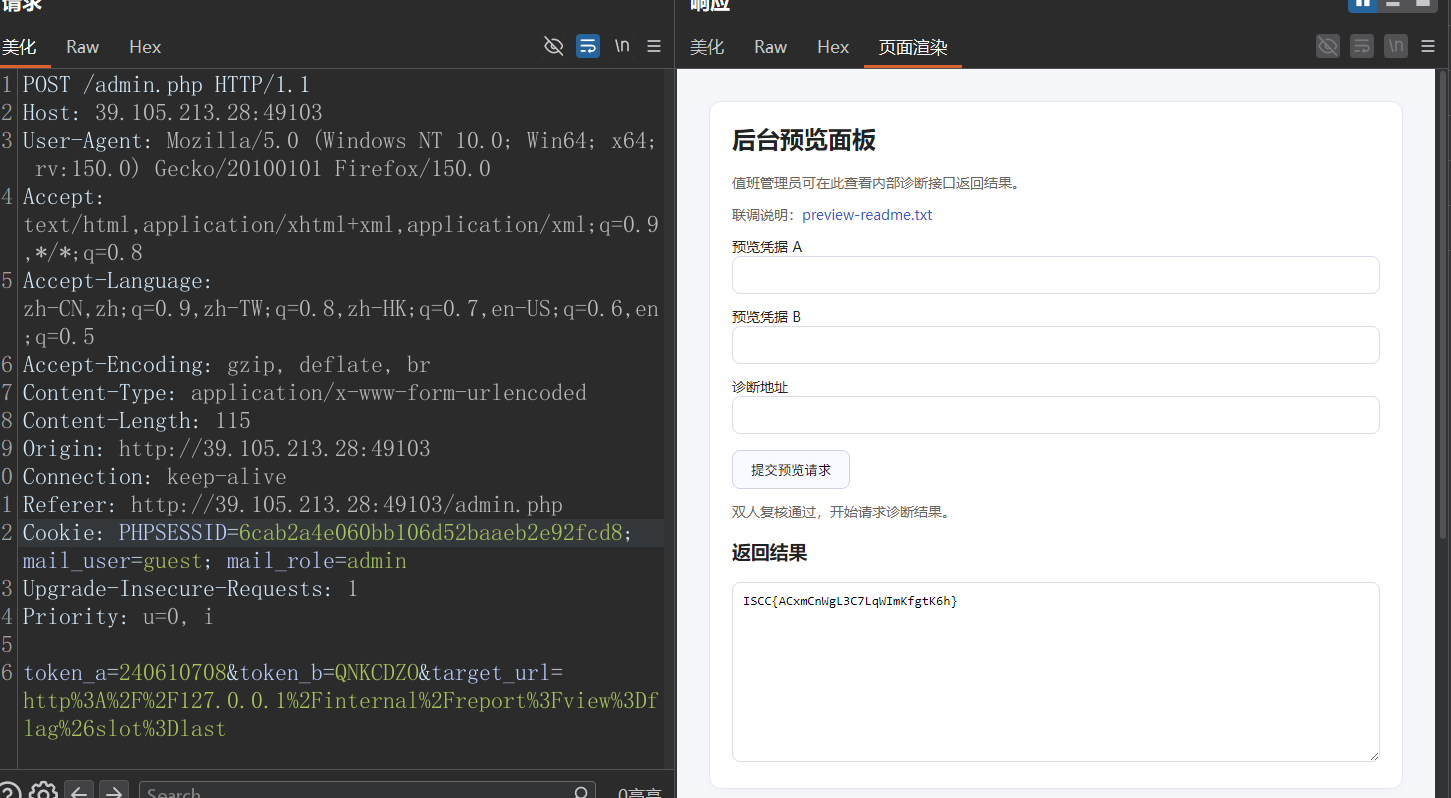Click the Referer header line
Image resolution: width=1451 pixels, height=798 pixels.
(292, 504)
